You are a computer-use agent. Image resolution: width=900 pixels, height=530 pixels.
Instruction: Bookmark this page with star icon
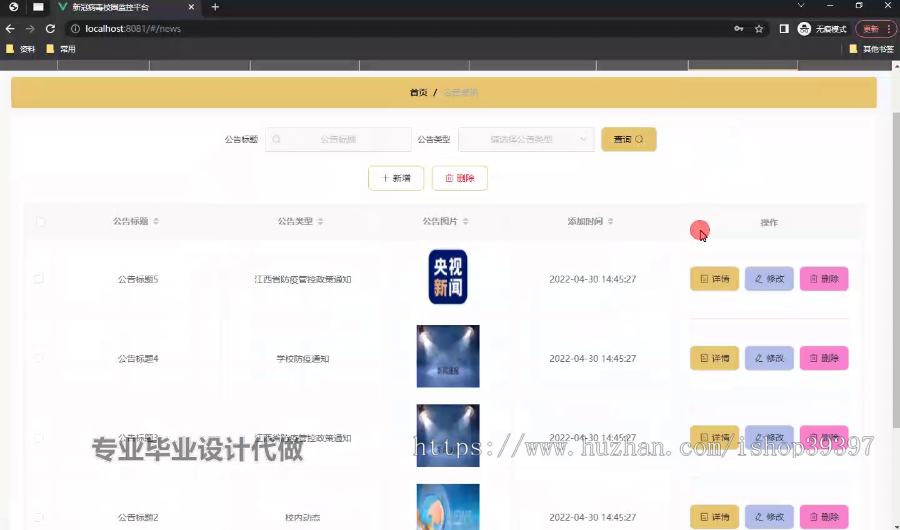[x=759, y=29]
